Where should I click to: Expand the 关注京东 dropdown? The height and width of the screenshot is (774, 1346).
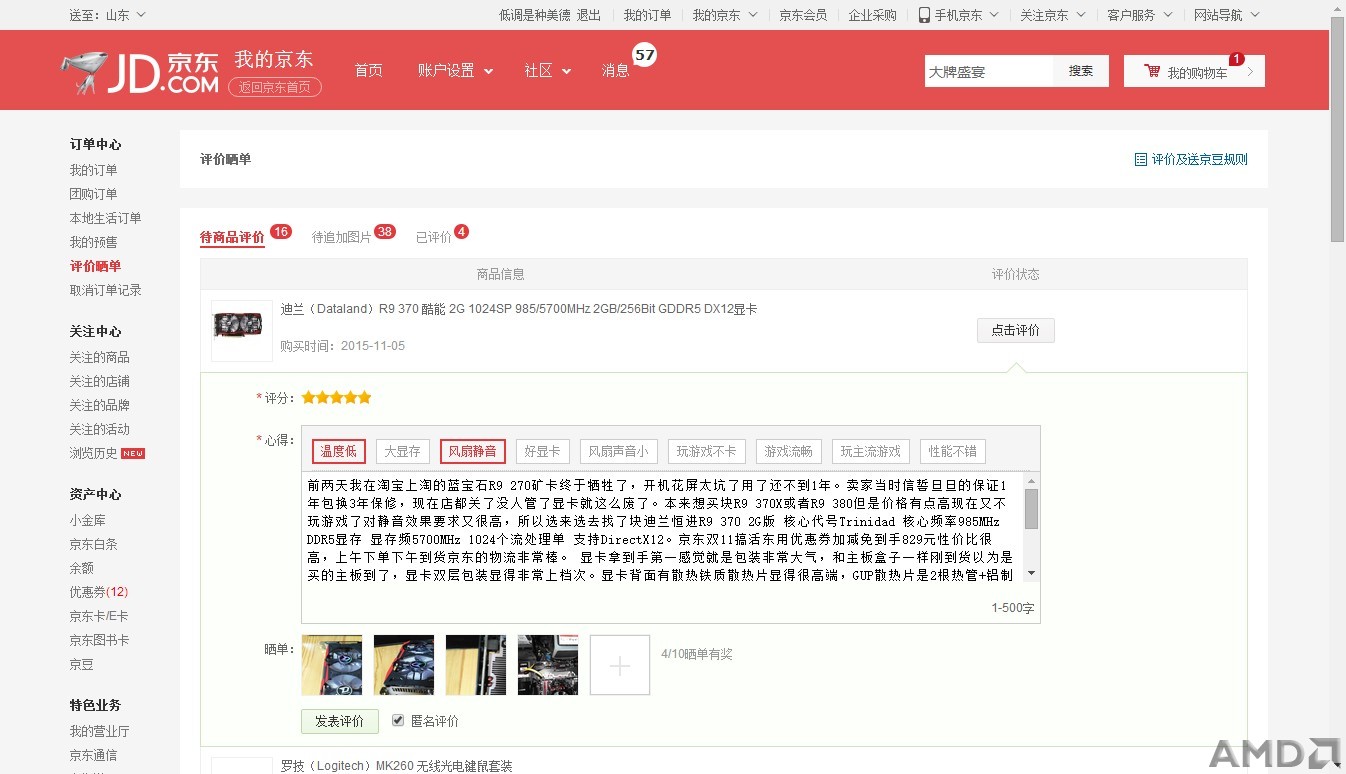(x=1052, y=15)
